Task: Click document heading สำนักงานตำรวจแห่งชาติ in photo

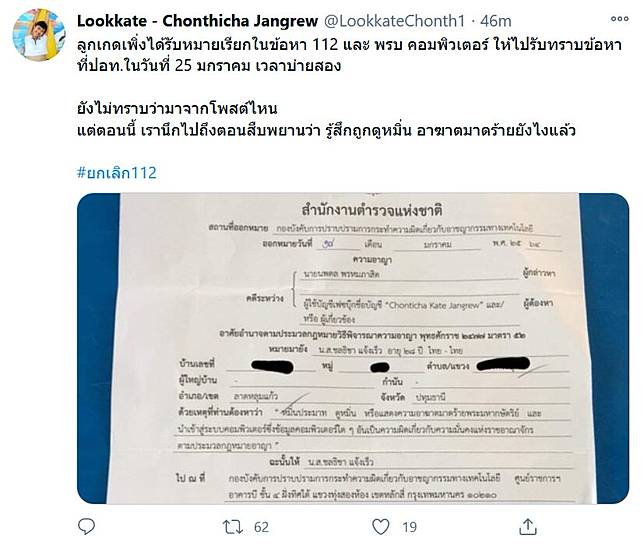Action: [x=372, y=210]
